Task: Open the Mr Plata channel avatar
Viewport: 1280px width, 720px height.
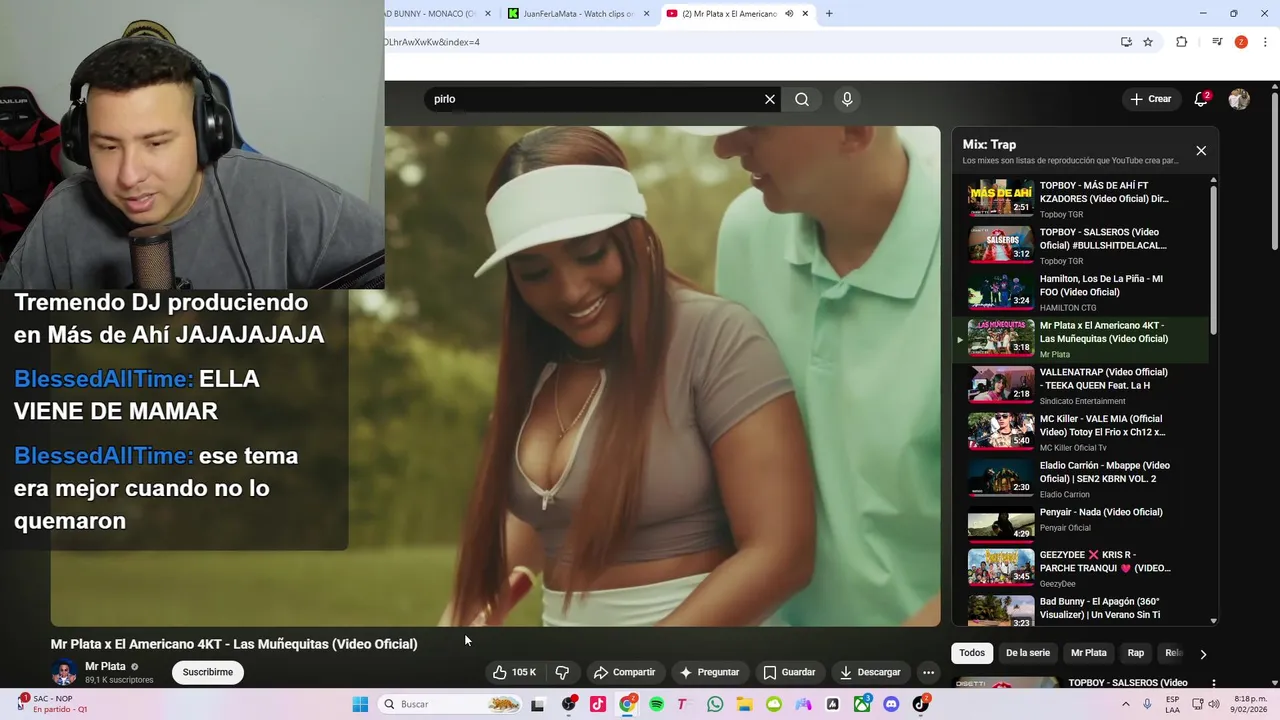Action: click(64, 672)
